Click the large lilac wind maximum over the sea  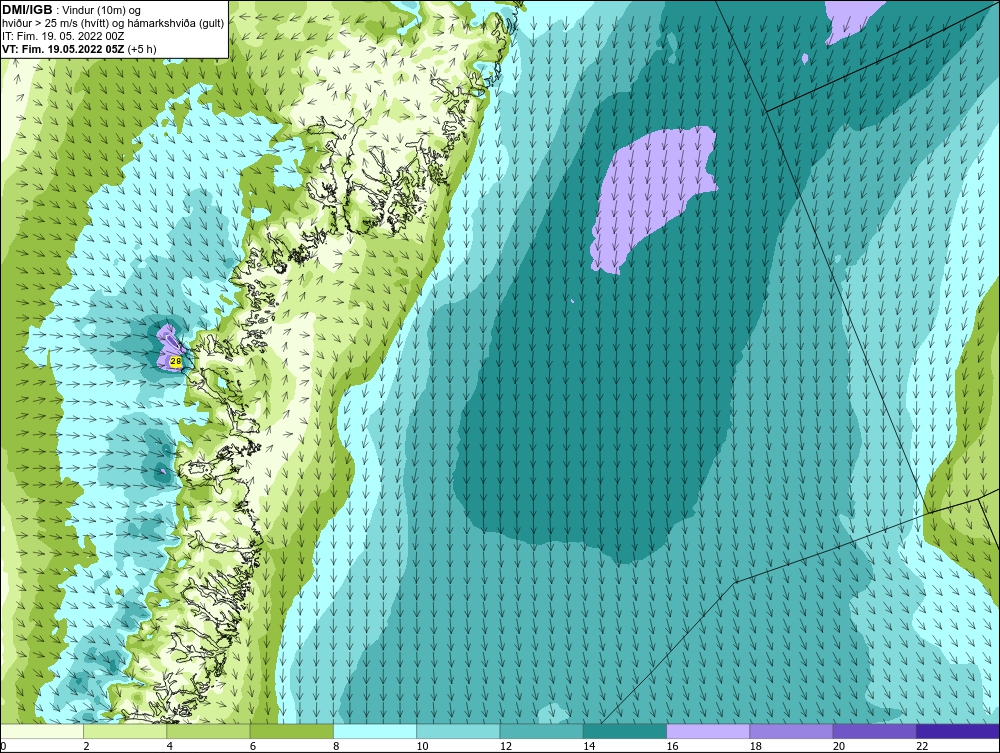[x=651, y=194]
